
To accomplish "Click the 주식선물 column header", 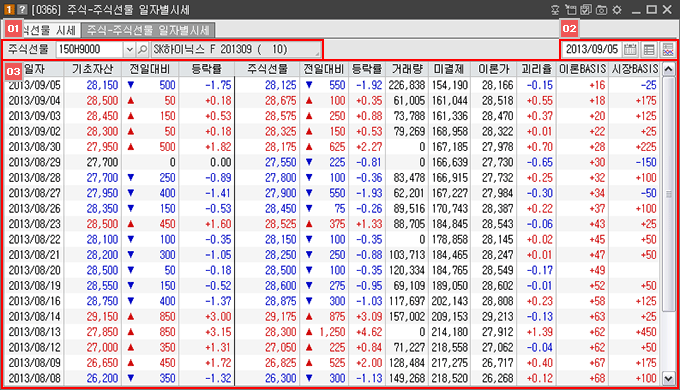I will (267, 69).
